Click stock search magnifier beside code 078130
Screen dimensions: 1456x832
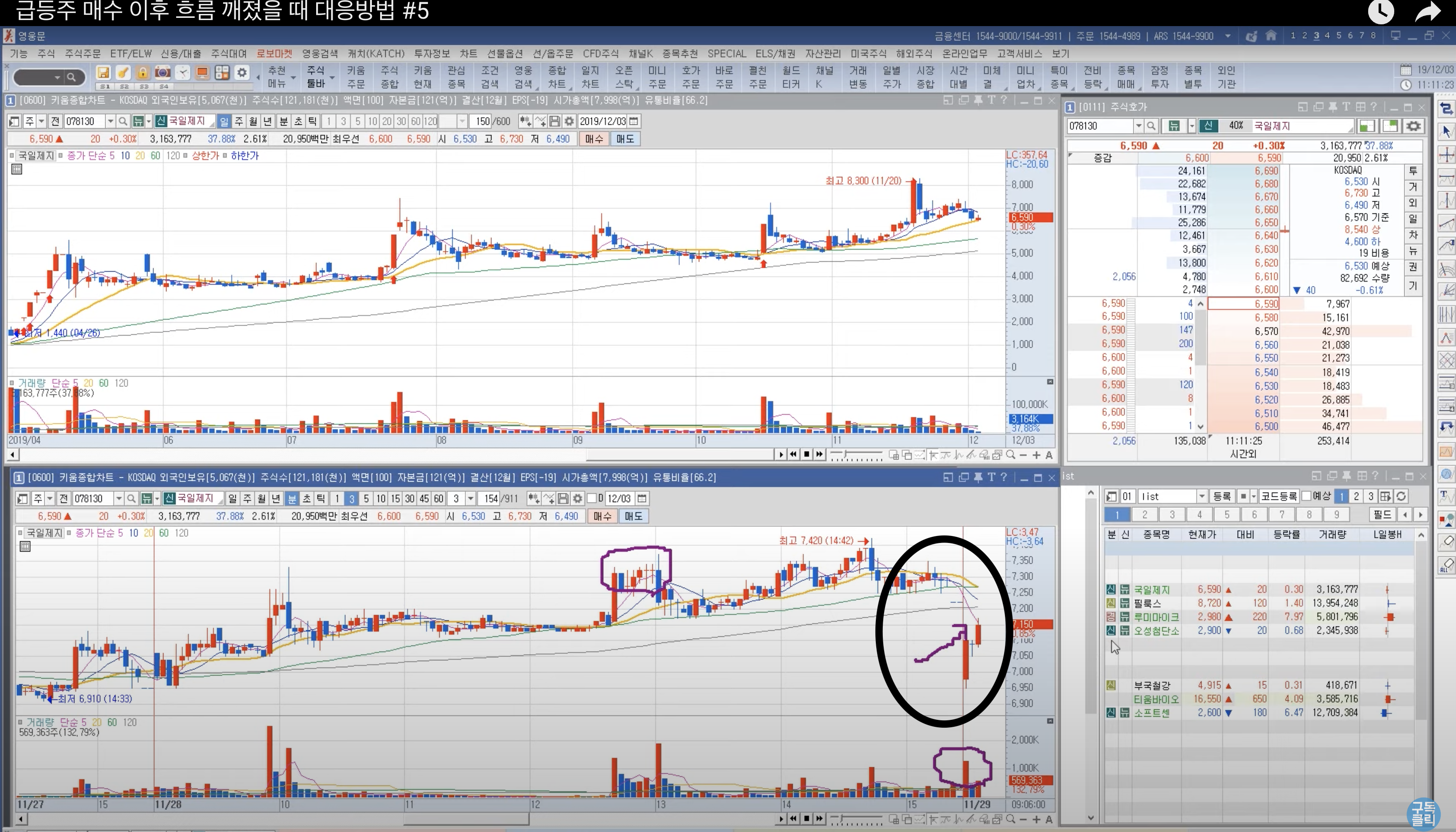pos(122,121)
